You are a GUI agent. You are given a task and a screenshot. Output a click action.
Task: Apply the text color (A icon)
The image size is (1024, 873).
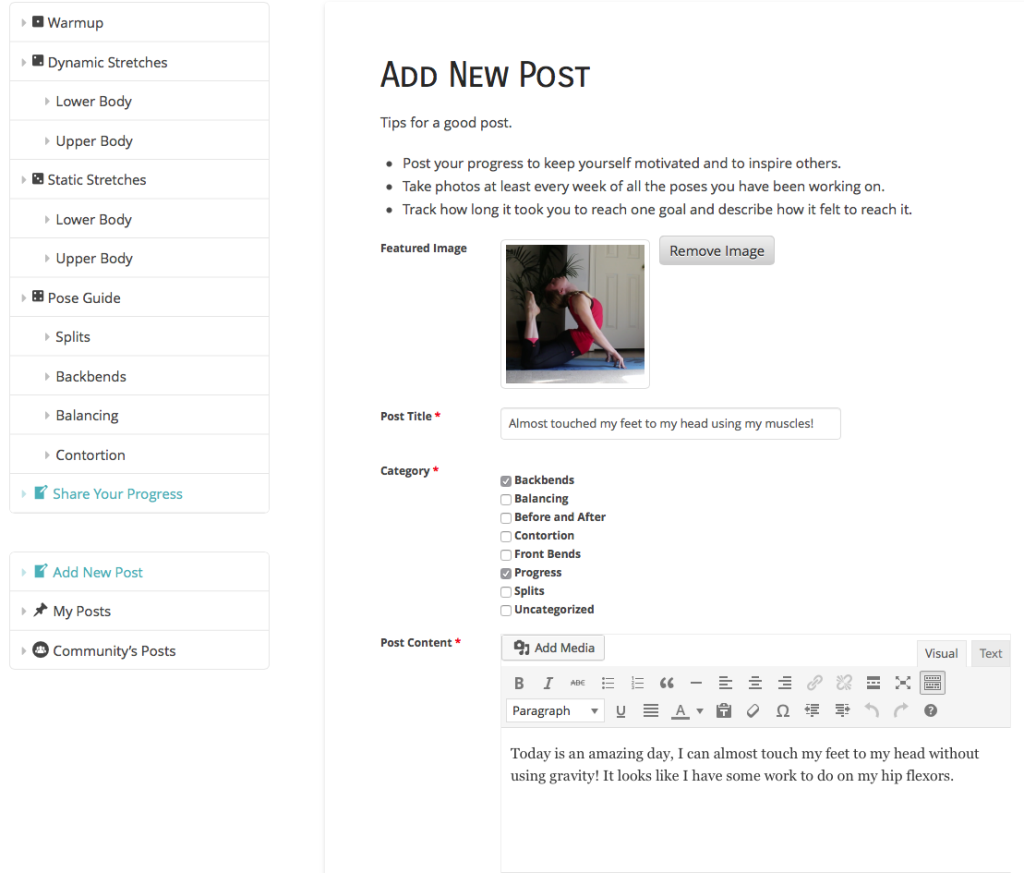click(x=680, y=711)
